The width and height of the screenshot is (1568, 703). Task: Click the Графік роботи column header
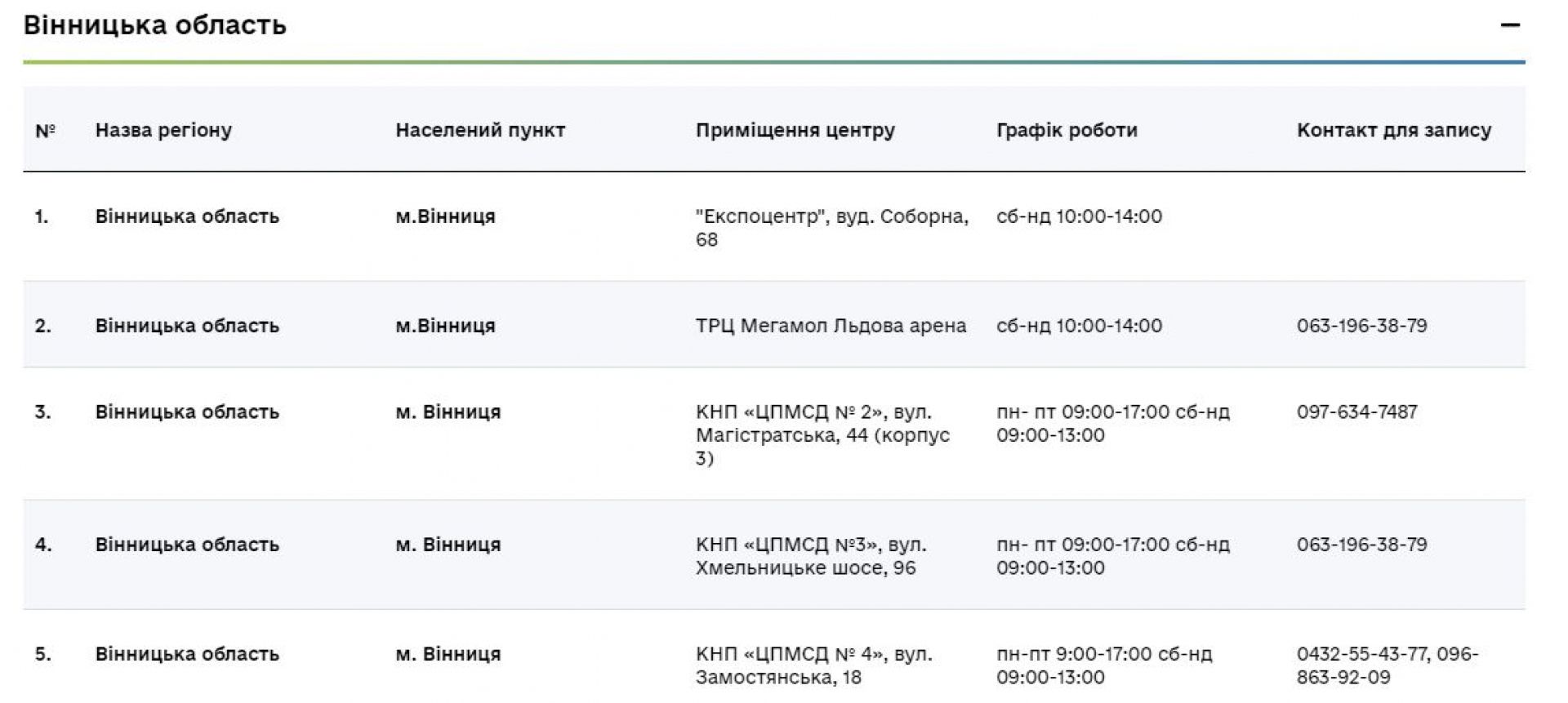click(x=1067, y=130)
